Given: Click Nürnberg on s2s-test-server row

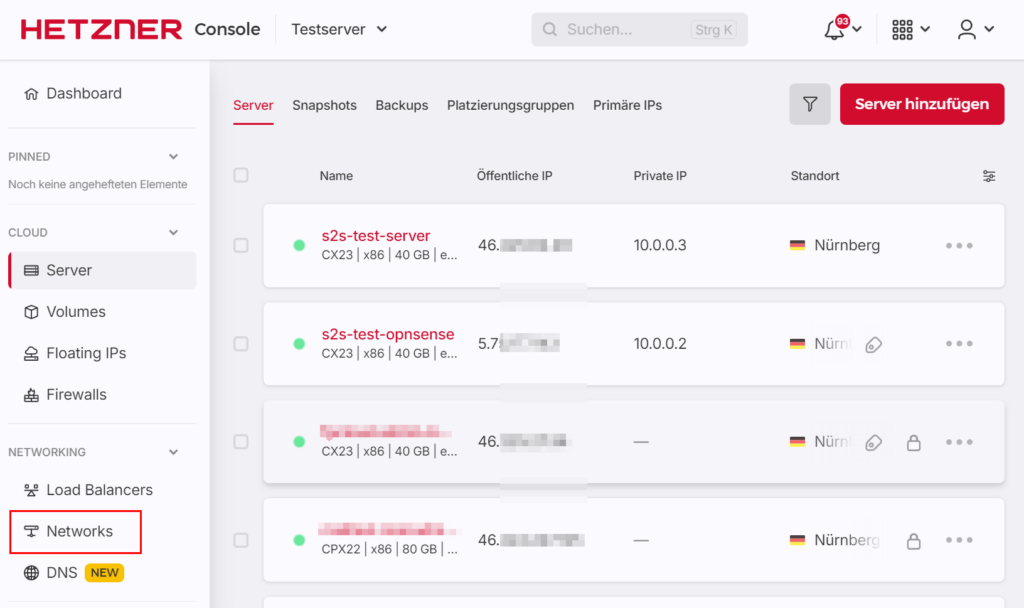Looking at the screenshot, I should [x=847, y=246].
